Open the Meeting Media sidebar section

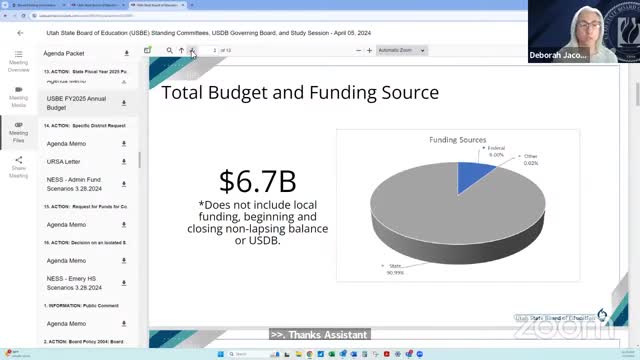(18, 97)
